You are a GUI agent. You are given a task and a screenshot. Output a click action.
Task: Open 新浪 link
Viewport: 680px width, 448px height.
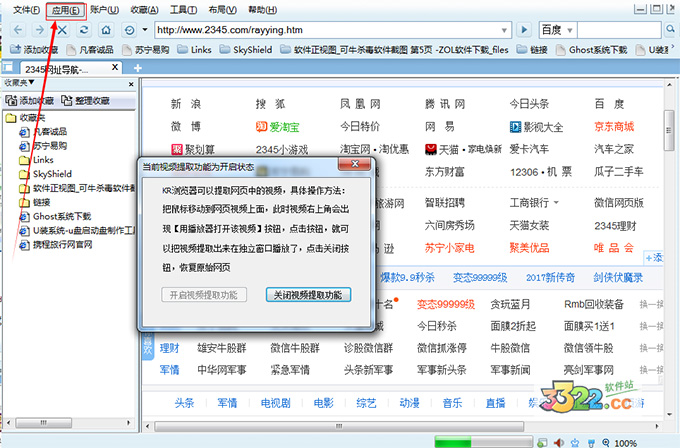[x=186, y=104]
